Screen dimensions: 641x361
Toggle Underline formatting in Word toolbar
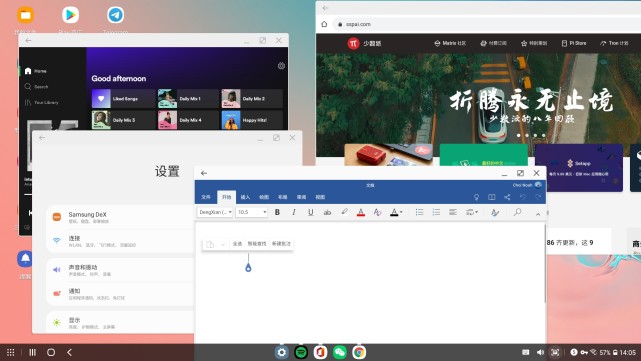tap(311, 212)
